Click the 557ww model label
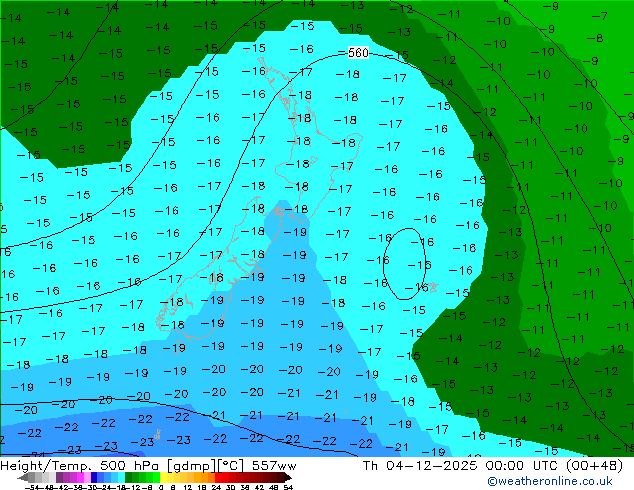Screen dimensions: 634x490 pyautogui.click(x=274, y=466)
